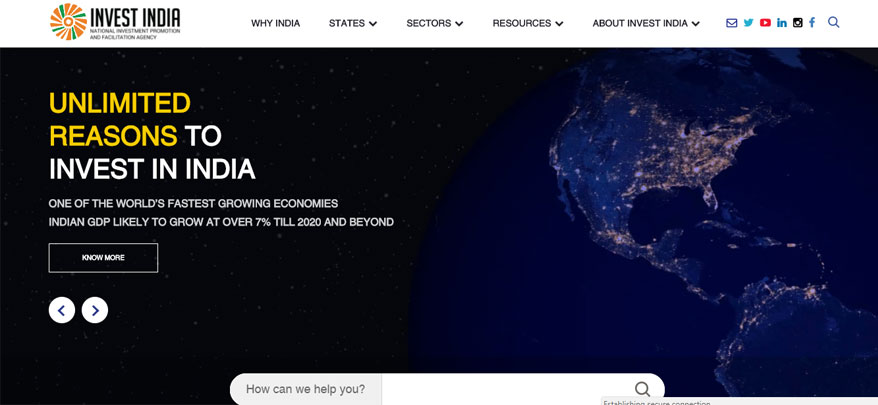
Task: Open the YouTube channel icon
Action: [765, 23]
